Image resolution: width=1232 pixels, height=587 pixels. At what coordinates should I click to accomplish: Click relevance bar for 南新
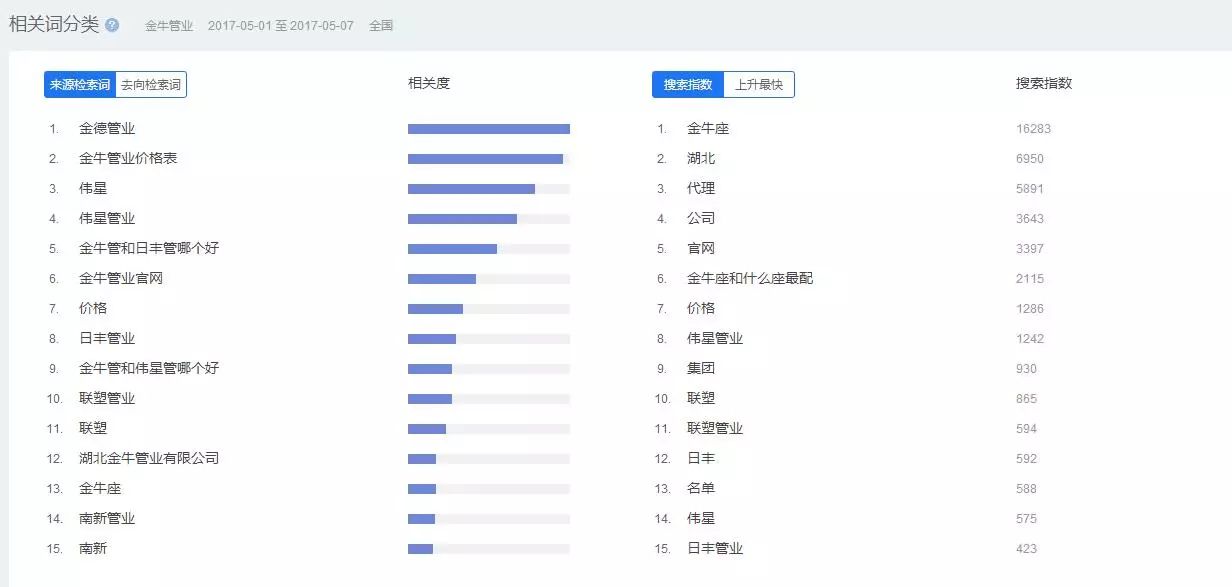coord(489,549)
